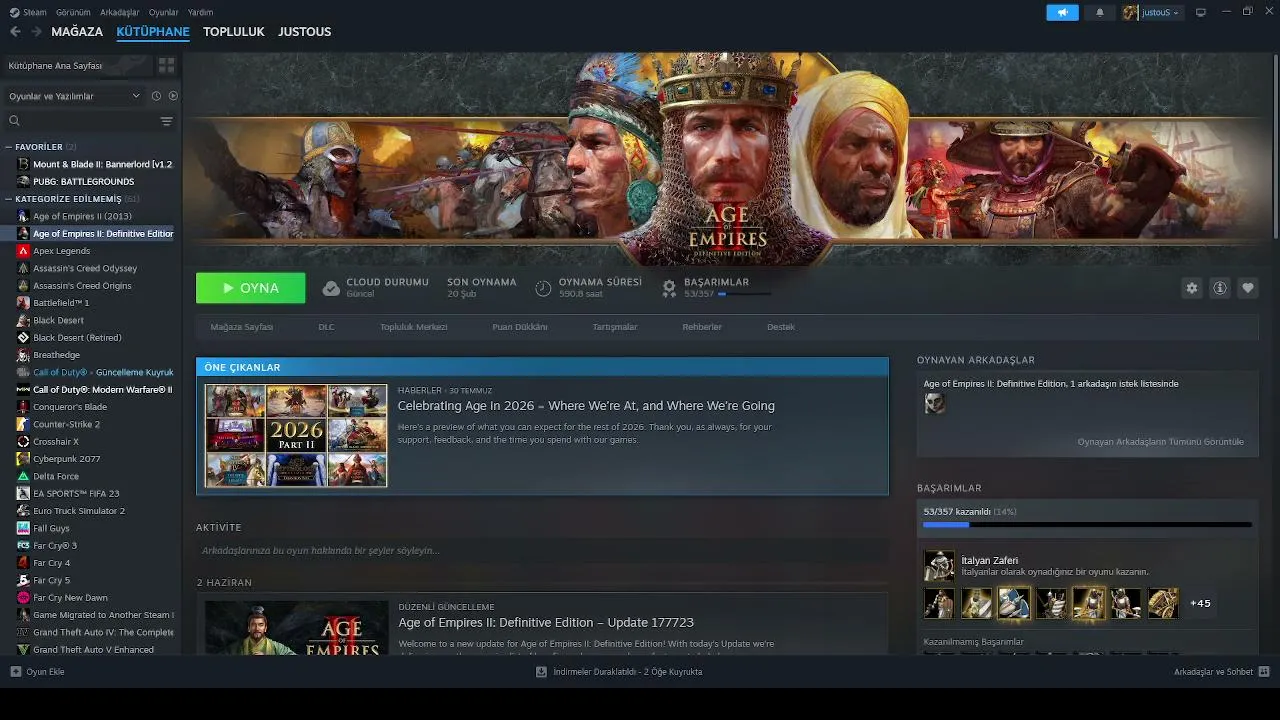Go back with the left arrow
This screenshot has height=720, width=1280.
[x=15, y=32]
